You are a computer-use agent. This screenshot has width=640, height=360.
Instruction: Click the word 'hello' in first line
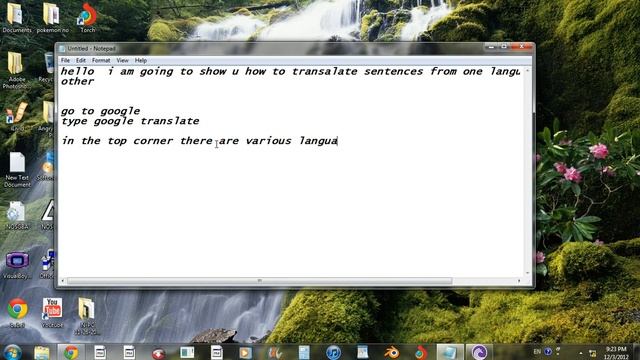tap(78, 71)
